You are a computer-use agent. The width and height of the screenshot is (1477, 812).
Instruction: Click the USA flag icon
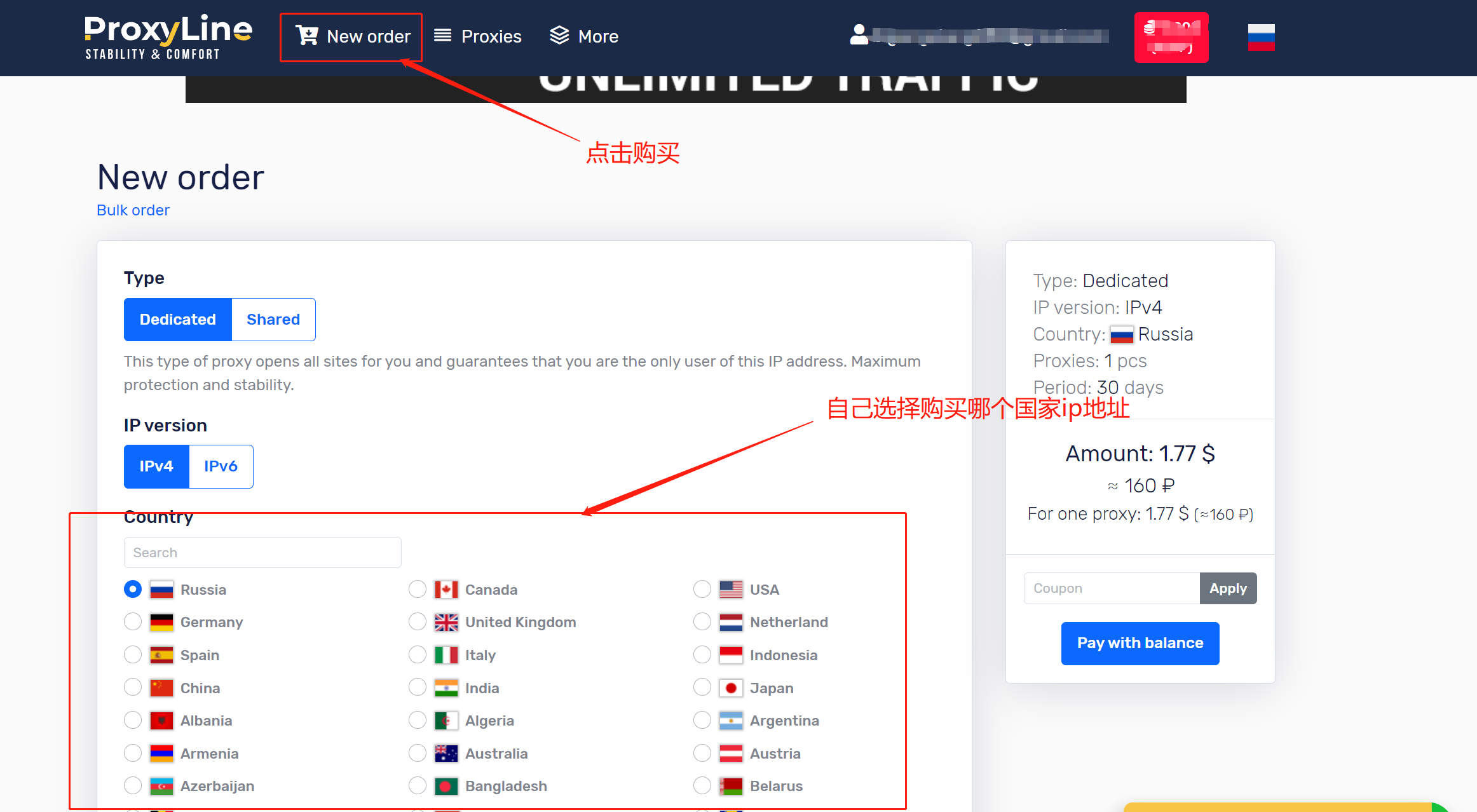[x=731, y=590]
